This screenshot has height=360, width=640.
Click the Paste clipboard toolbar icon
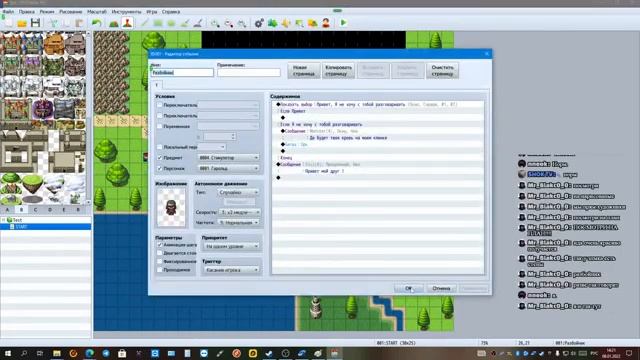click(x=79, y=23)
